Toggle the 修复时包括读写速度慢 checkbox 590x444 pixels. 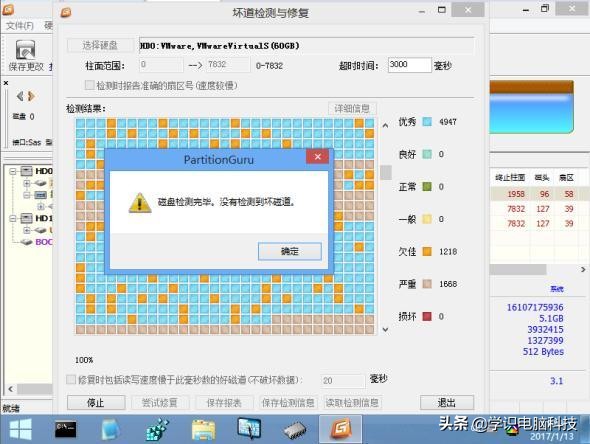pos(71,379)
